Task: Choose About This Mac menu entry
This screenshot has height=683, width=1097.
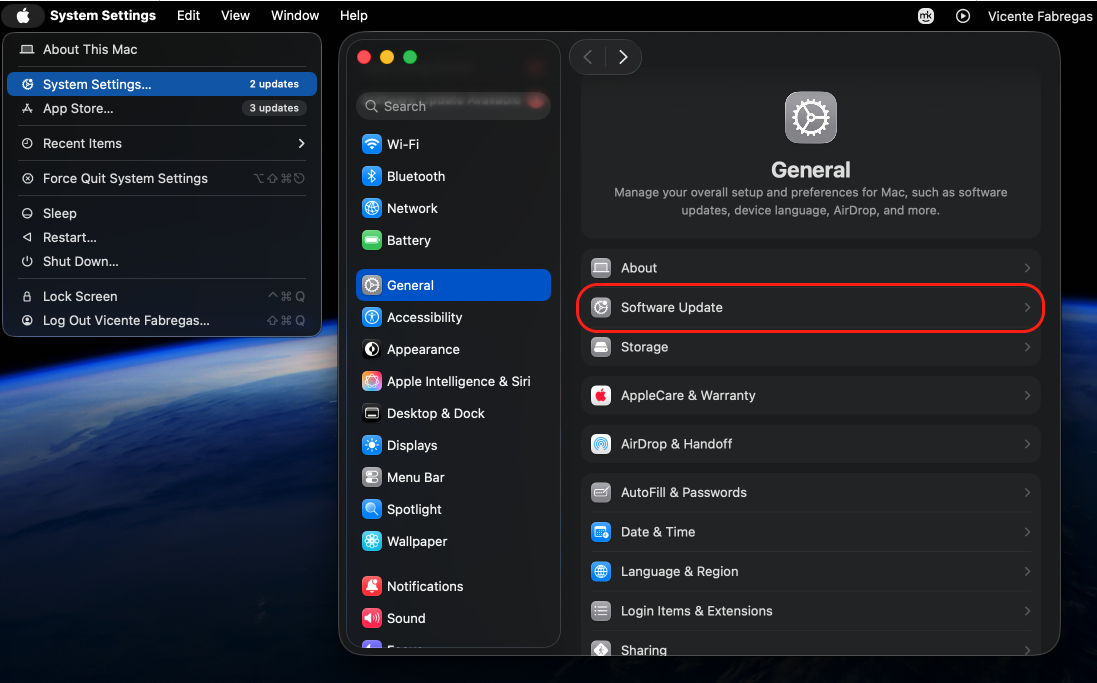Action: point(162,50)
